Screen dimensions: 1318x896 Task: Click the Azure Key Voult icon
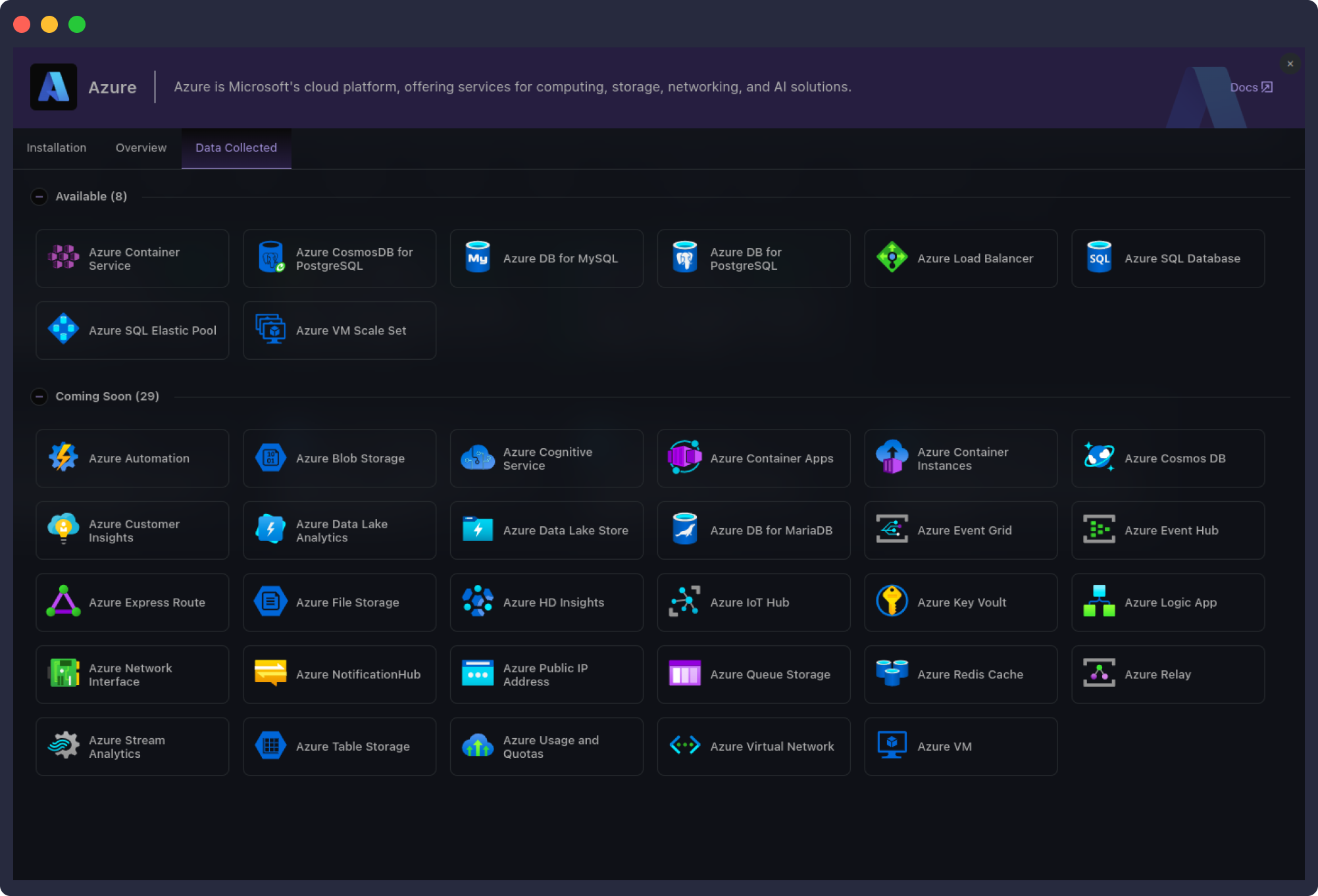click(x=892, y=602)
